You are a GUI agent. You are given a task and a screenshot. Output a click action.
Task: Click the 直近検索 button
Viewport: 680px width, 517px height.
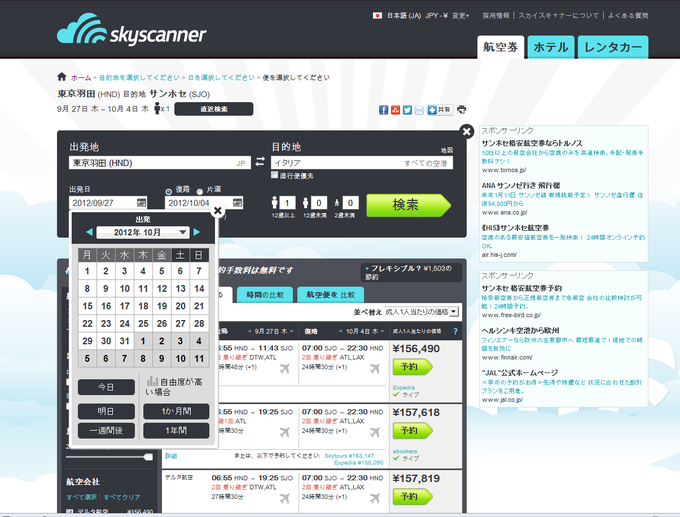point(214,109)
